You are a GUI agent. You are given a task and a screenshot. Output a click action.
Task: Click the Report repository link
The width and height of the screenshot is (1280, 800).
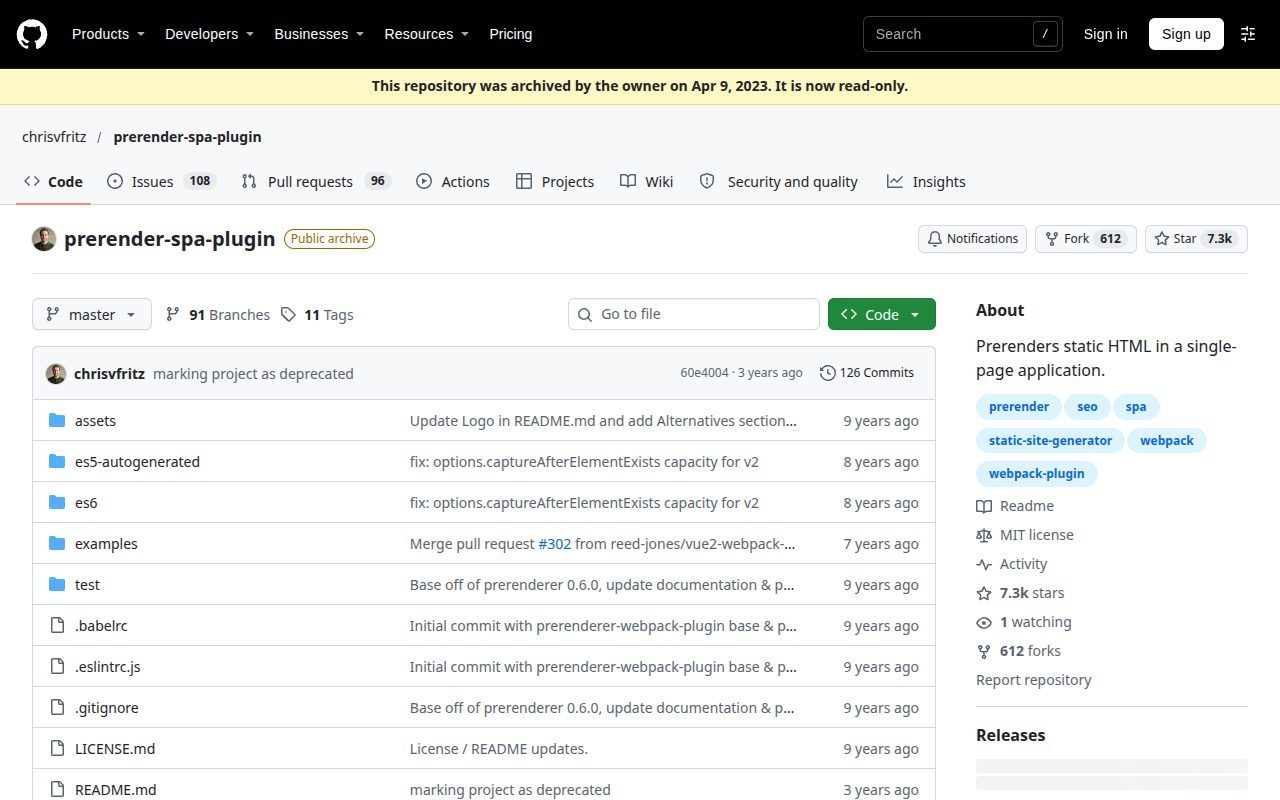coord(1033,680)
